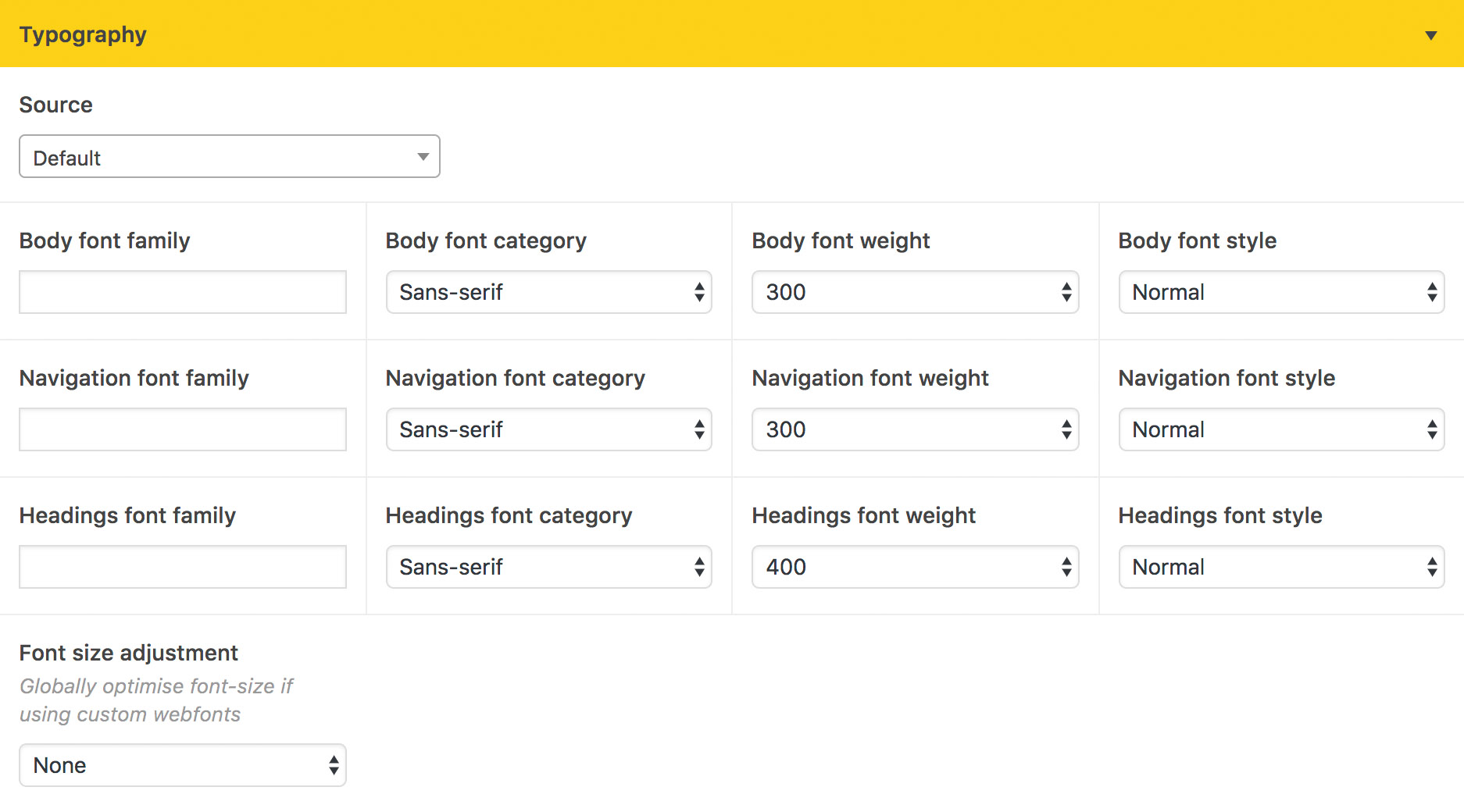Open Headings font weight dropdown showing 400
The height and width of the screenshot is (812, 1464).
click(x=914, y=567)
